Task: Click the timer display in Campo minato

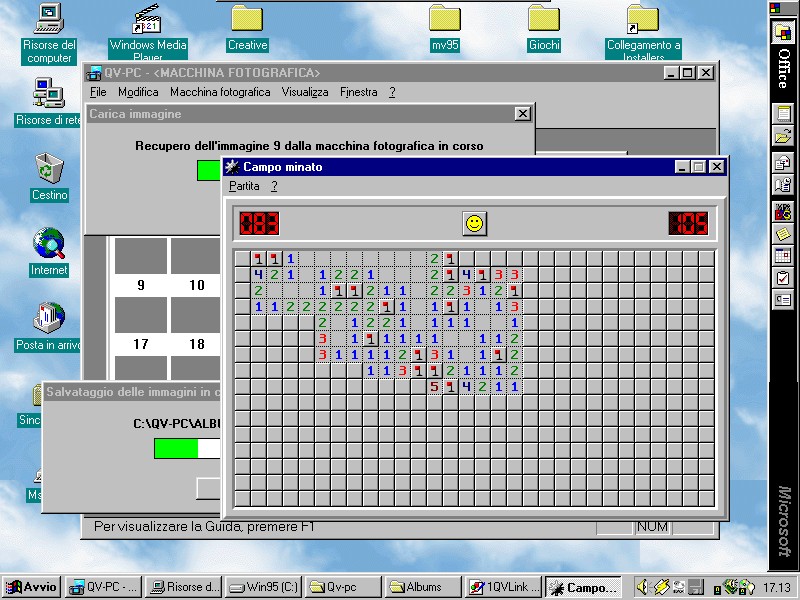Action: click(688, 223)
